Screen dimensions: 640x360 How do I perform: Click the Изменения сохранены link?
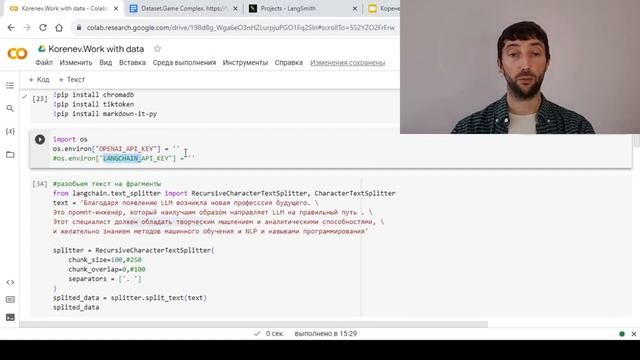tap(347, 62)
